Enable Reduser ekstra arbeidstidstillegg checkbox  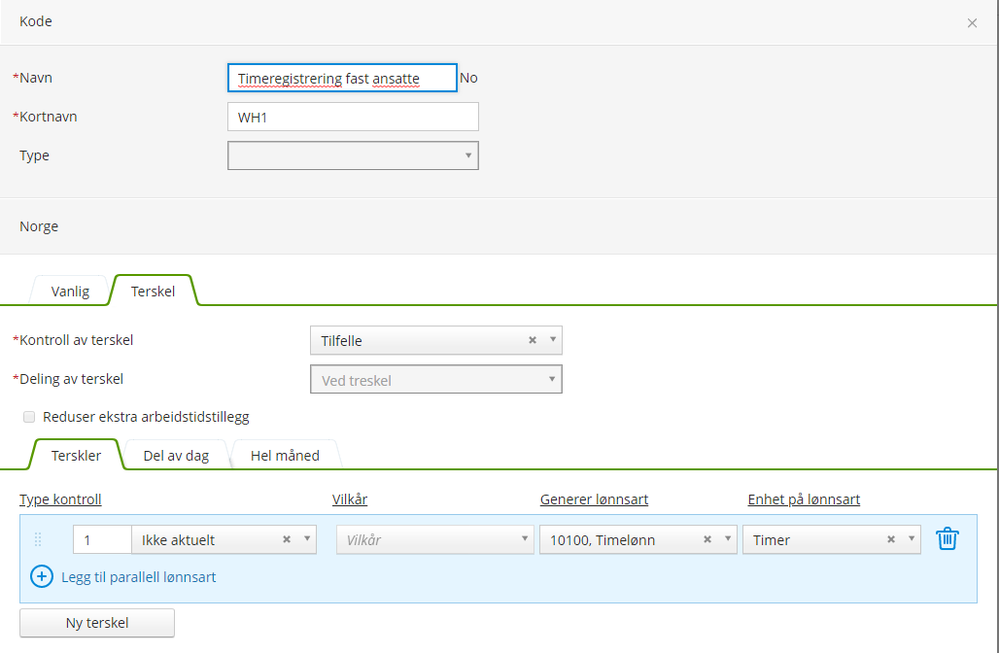(29, 416)
